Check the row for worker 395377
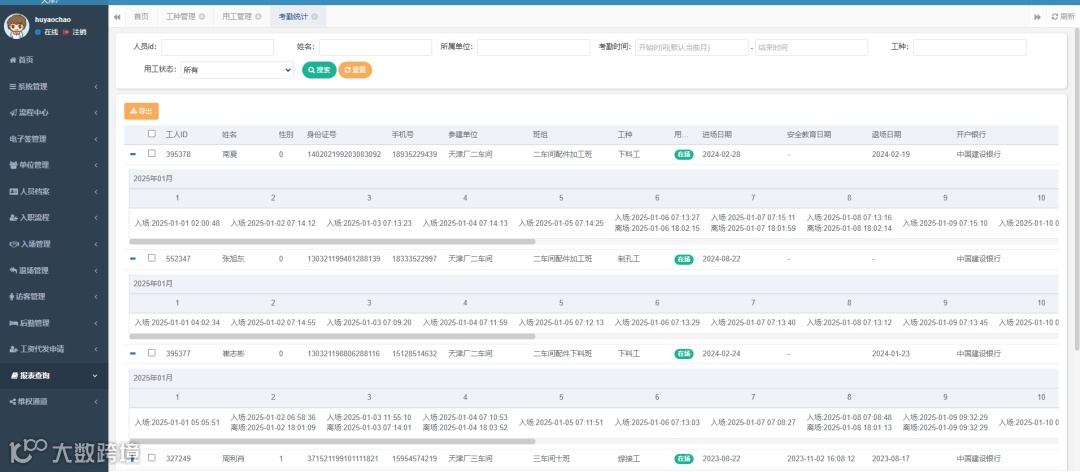The height and width of the screenshot is (472, 1080). (152, 353)
